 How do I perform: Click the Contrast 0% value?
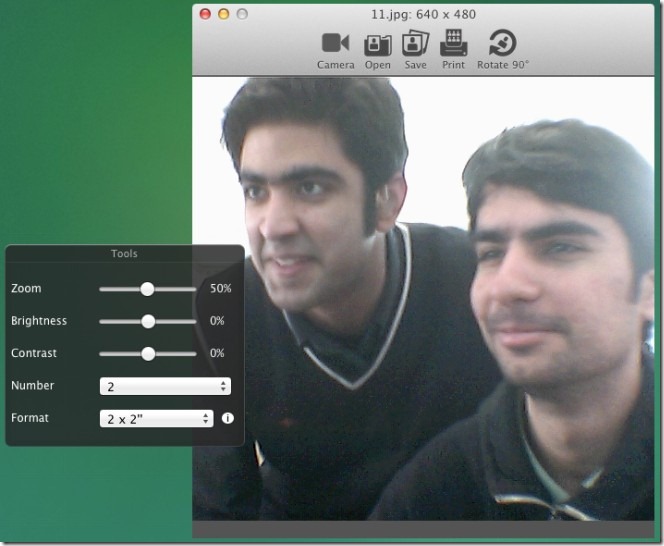click(217, 353)
